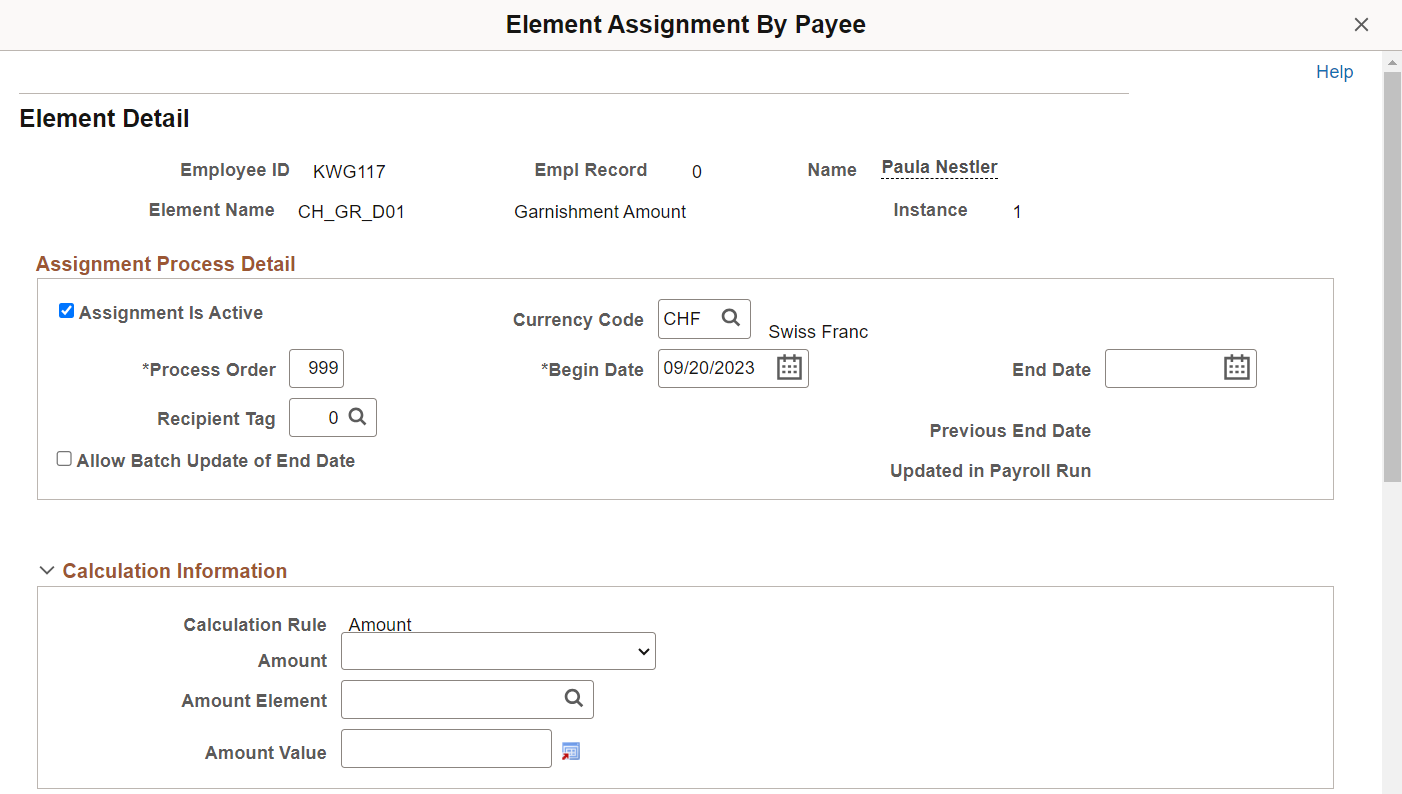Image resolution: width=1402 pixels, height=794 pixels.
Task: Open the Currency Code lookup magnifier
Action: tap(729, 318)
